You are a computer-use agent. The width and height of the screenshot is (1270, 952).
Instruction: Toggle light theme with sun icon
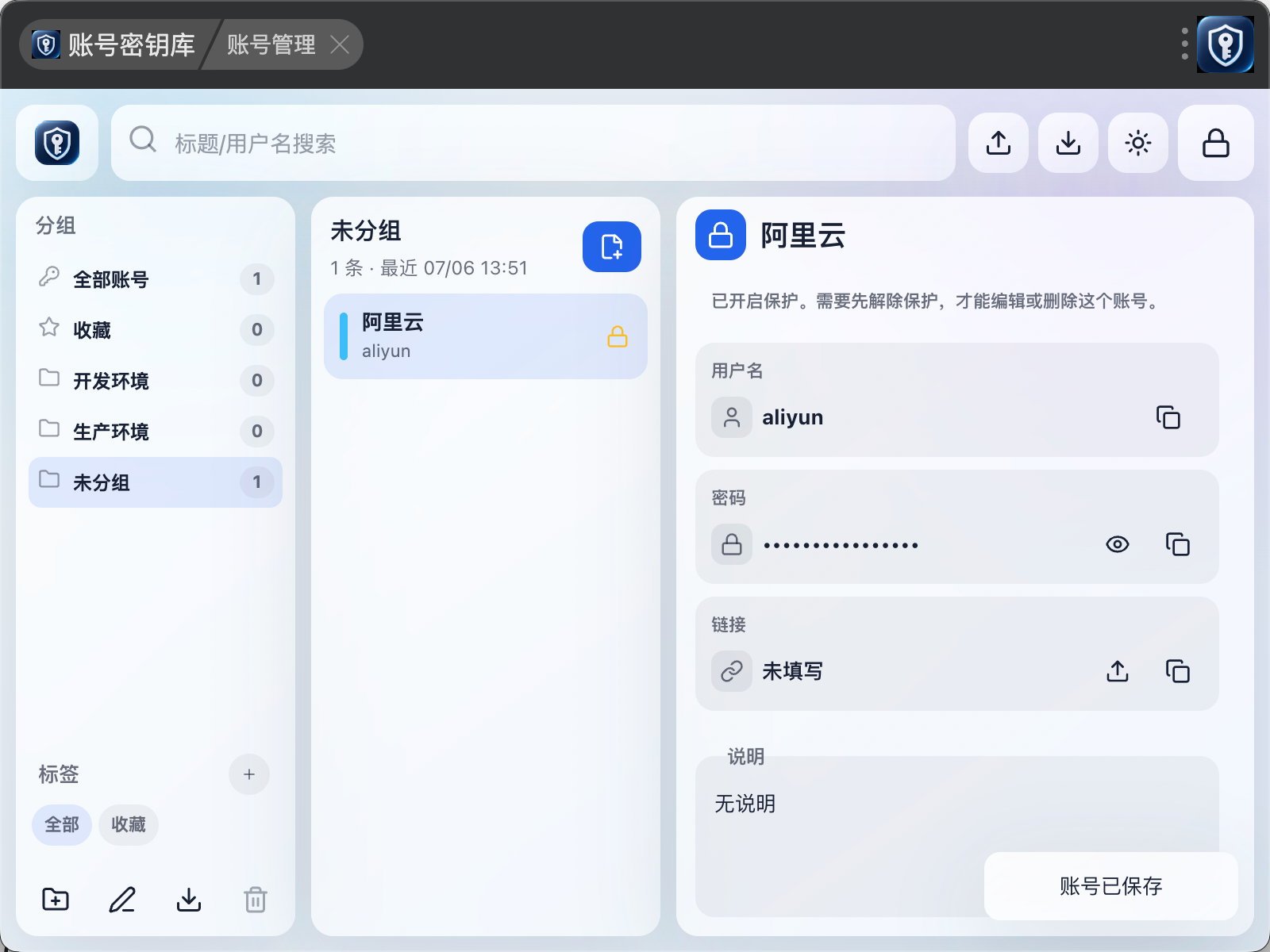pos(1137,143)
